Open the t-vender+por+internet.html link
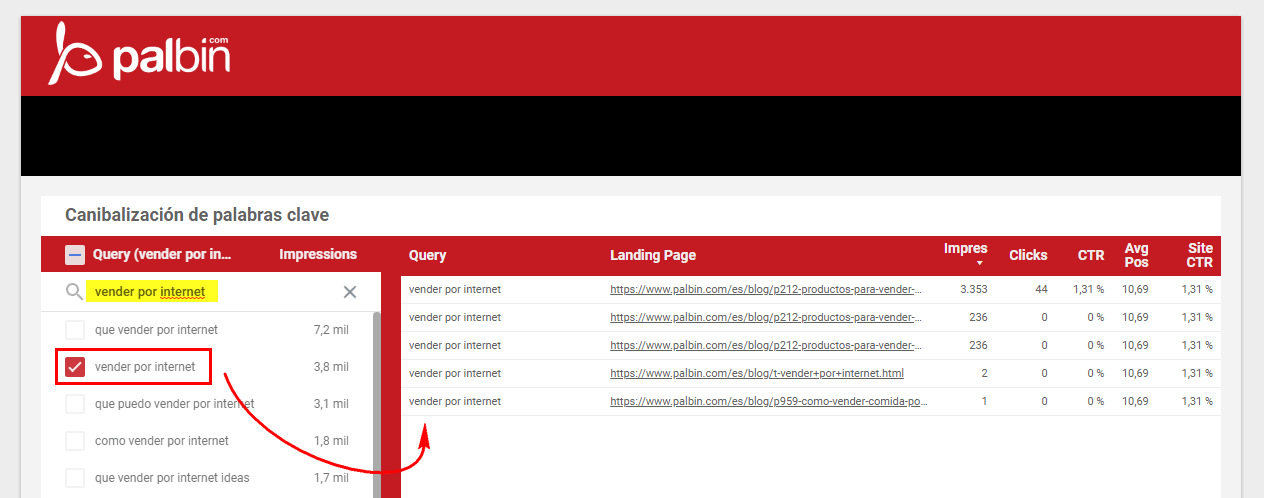Screen dimensions: 1264x498 pyautogui.click(x=757, y=374)
